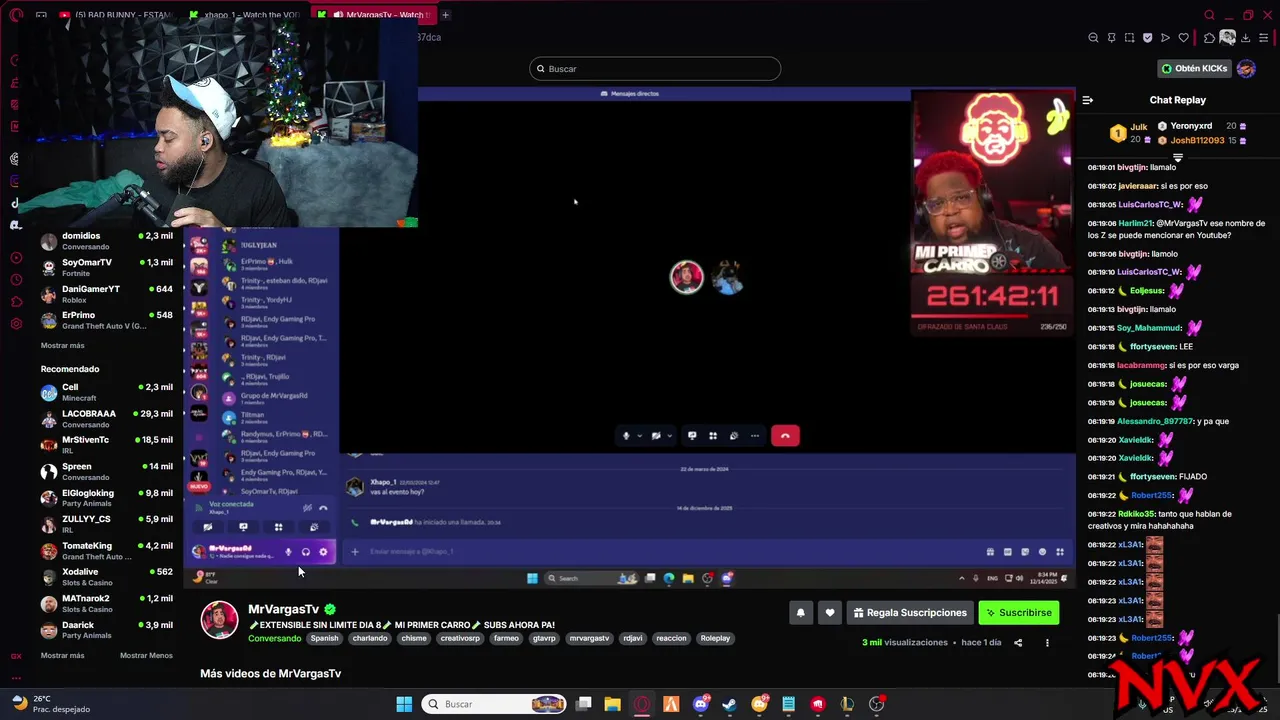1280x720 pixels.
Task: Click the green Suscribirse button
Action: point(1018,613)
